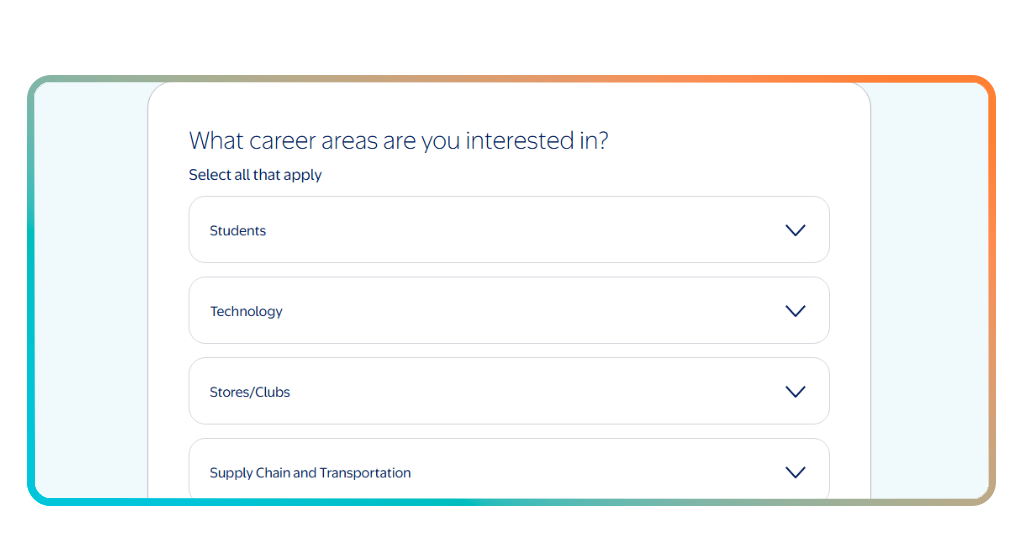Viewport: 1024px width, 536px height.
Task: Expand the Stores/Clubs career area
Action: [509, 391]
